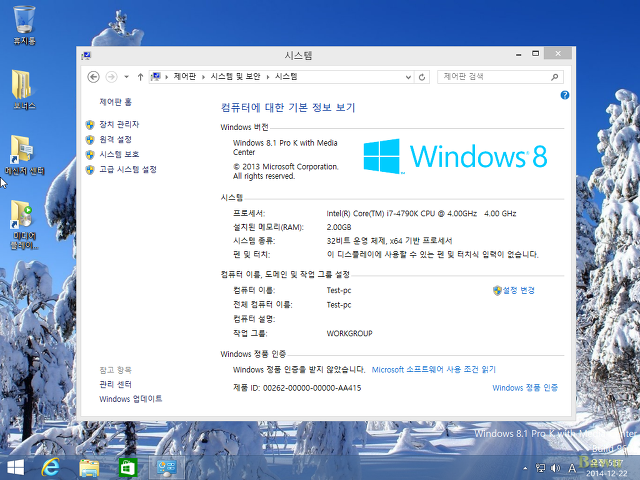
Task: Click the input language A indicator
Action: [x=572, y=468]
